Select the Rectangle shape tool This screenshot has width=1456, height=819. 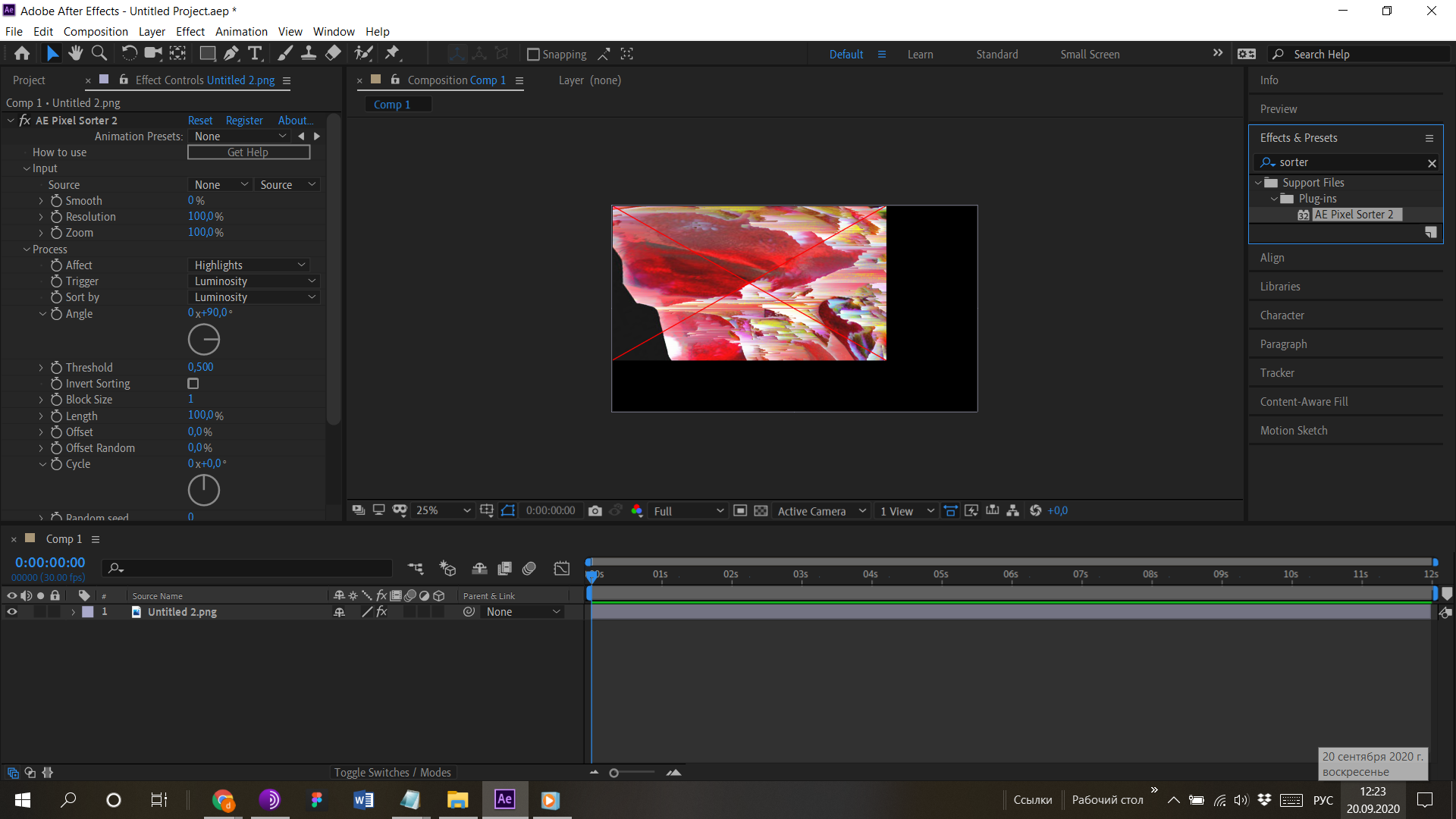click(207, 54)
